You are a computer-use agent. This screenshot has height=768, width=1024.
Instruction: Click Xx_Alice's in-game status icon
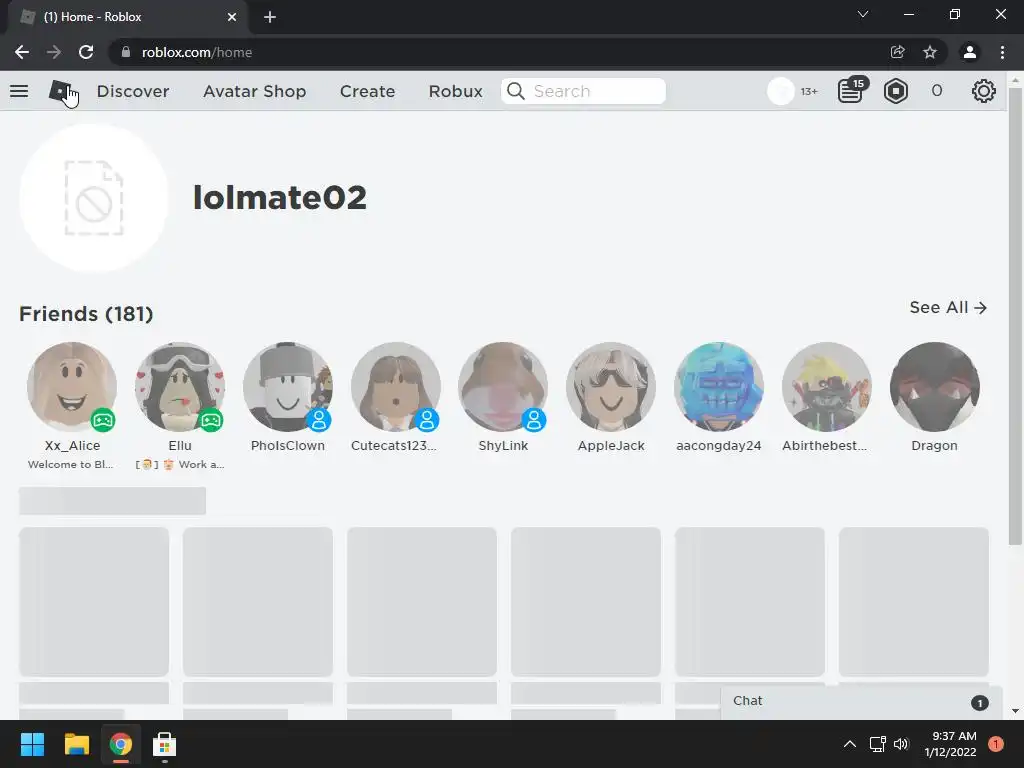103,420
